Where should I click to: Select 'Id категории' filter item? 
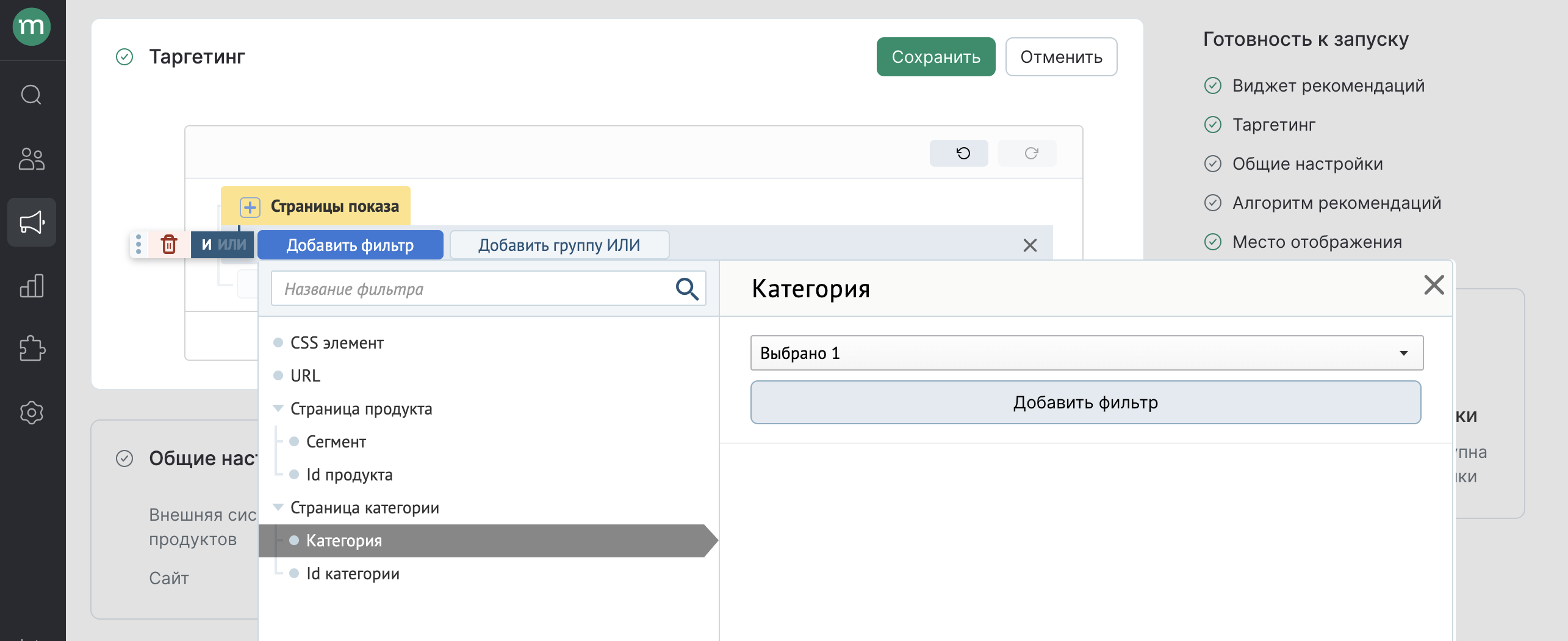[x=353, y=574]
